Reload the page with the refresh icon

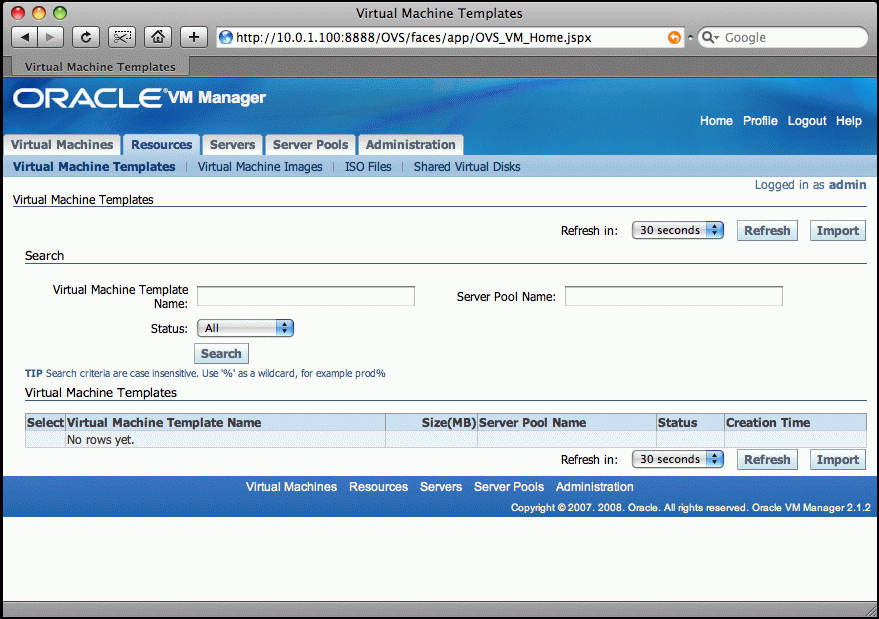pos(86,37)
